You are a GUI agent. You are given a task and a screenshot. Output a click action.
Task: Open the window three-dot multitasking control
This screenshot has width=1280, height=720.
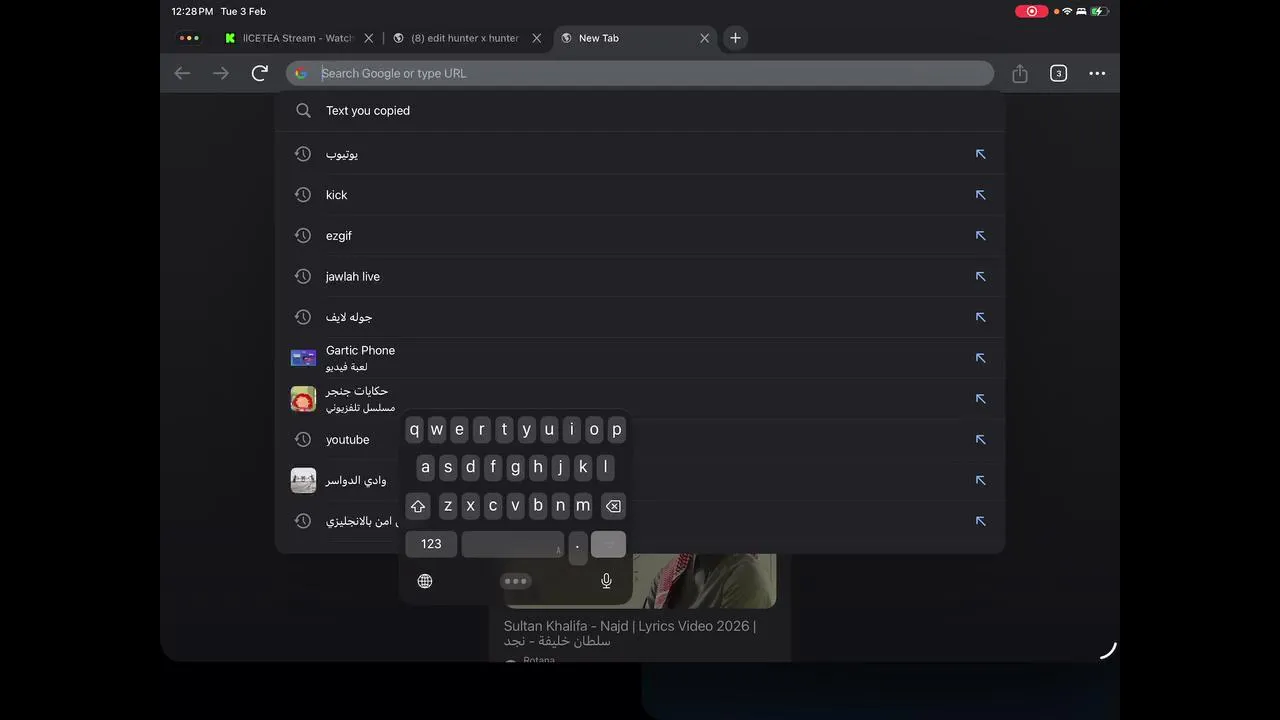188,38
